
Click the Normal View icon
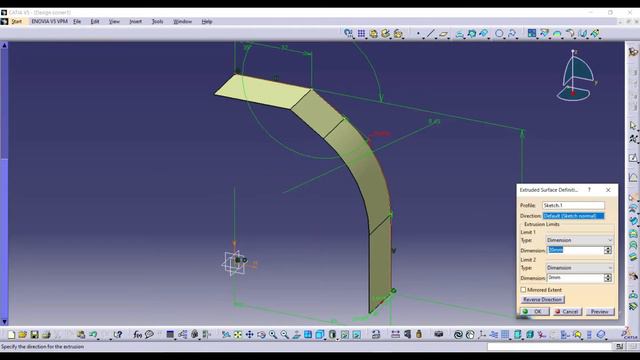(x=296, y=335)
